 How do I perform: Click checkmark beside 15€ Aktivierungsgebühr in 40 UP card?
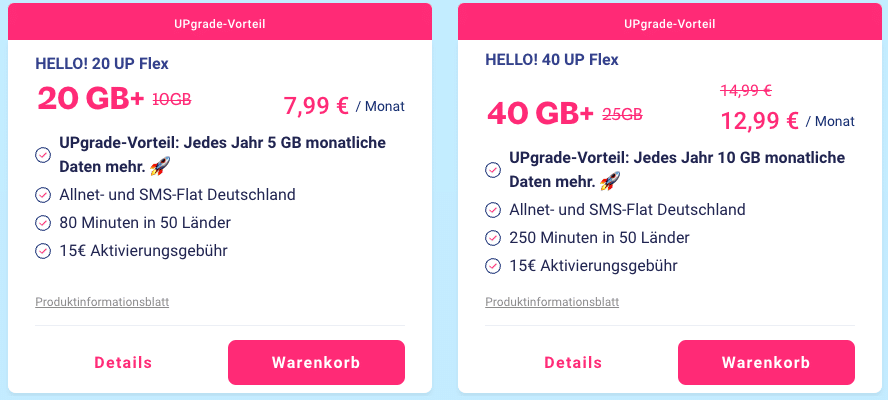click(493, 266)
